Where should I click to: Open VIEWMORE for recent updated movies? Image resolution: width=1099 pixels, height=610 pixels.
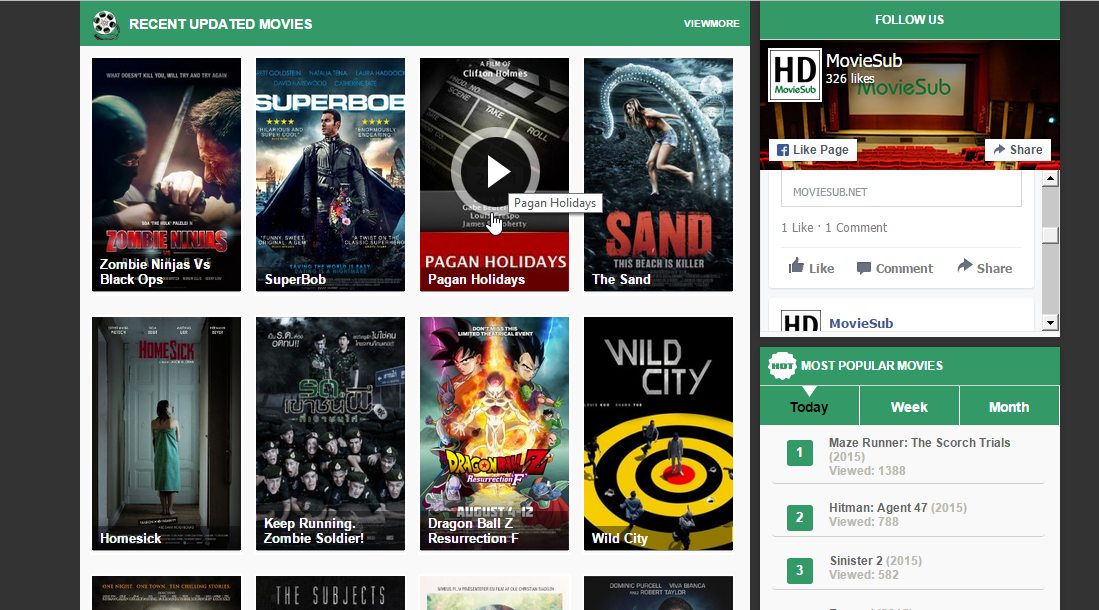pos(711,24)
